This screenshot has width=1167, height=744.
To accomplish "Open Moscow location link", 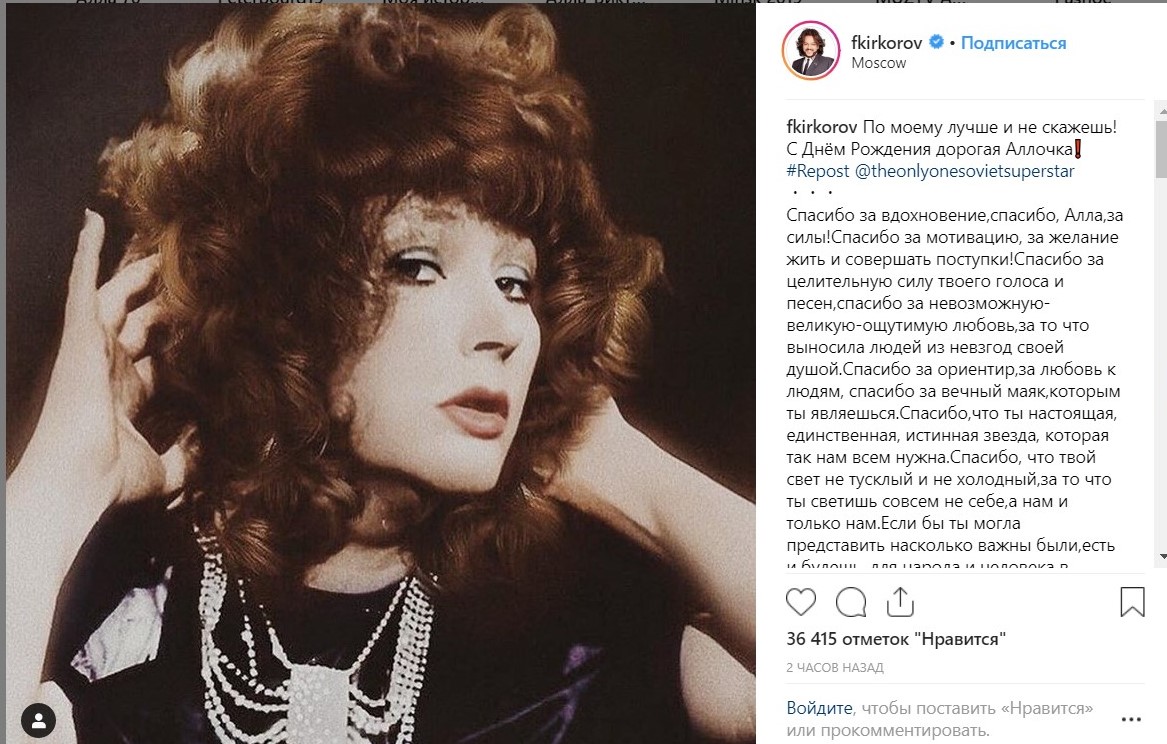I will 879,63.
